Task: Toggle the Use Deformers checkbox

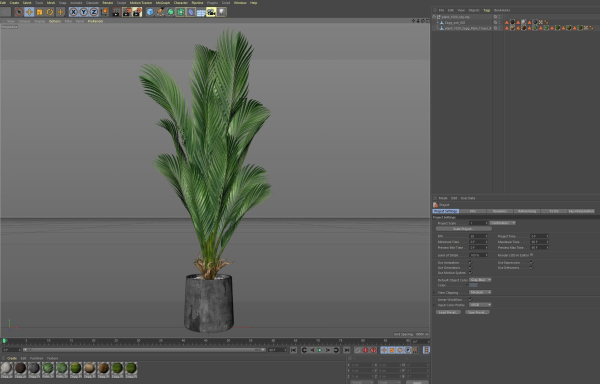Action: 531,267
